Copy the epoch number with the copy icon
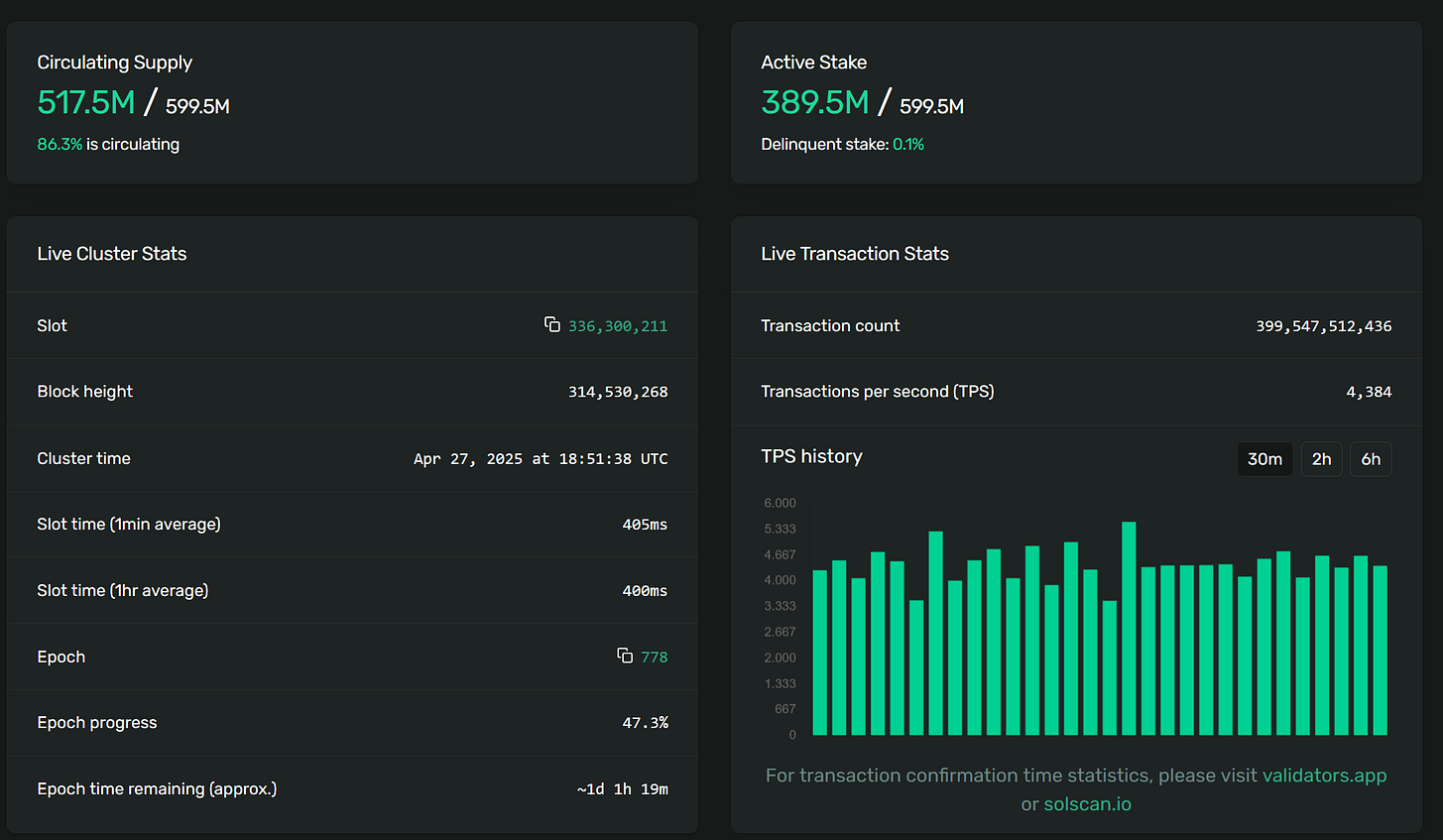Image resolution: width=1443 pixels, height=840 pixels. (x=625, y=656)
